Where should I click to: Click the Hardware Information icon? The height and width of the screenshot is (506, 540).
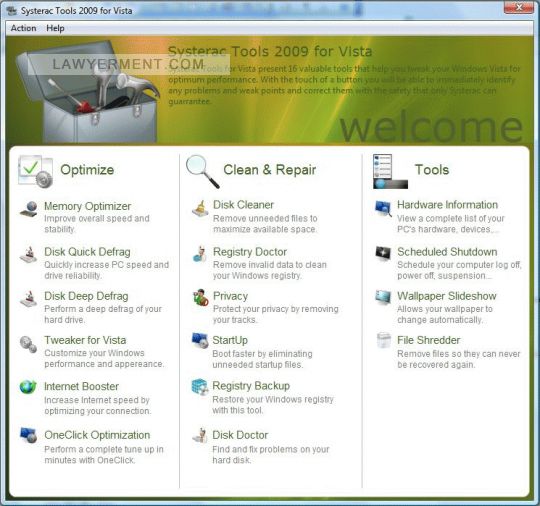pyautogui.click(x=383, y=208)
